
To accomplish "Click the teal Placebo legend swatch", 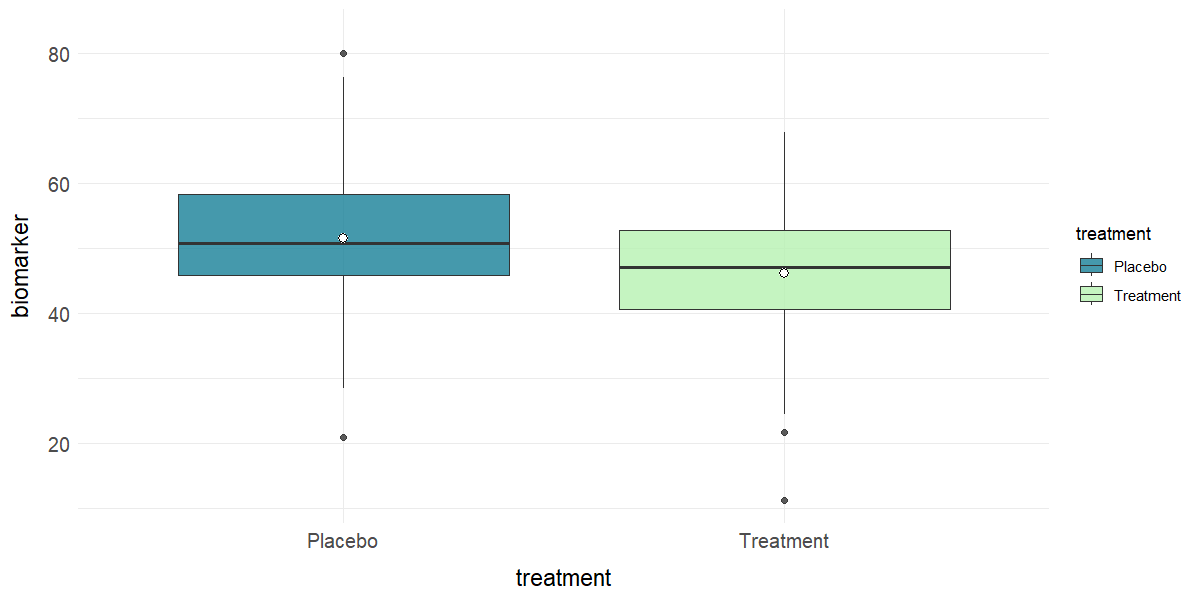I will 1091,265.
